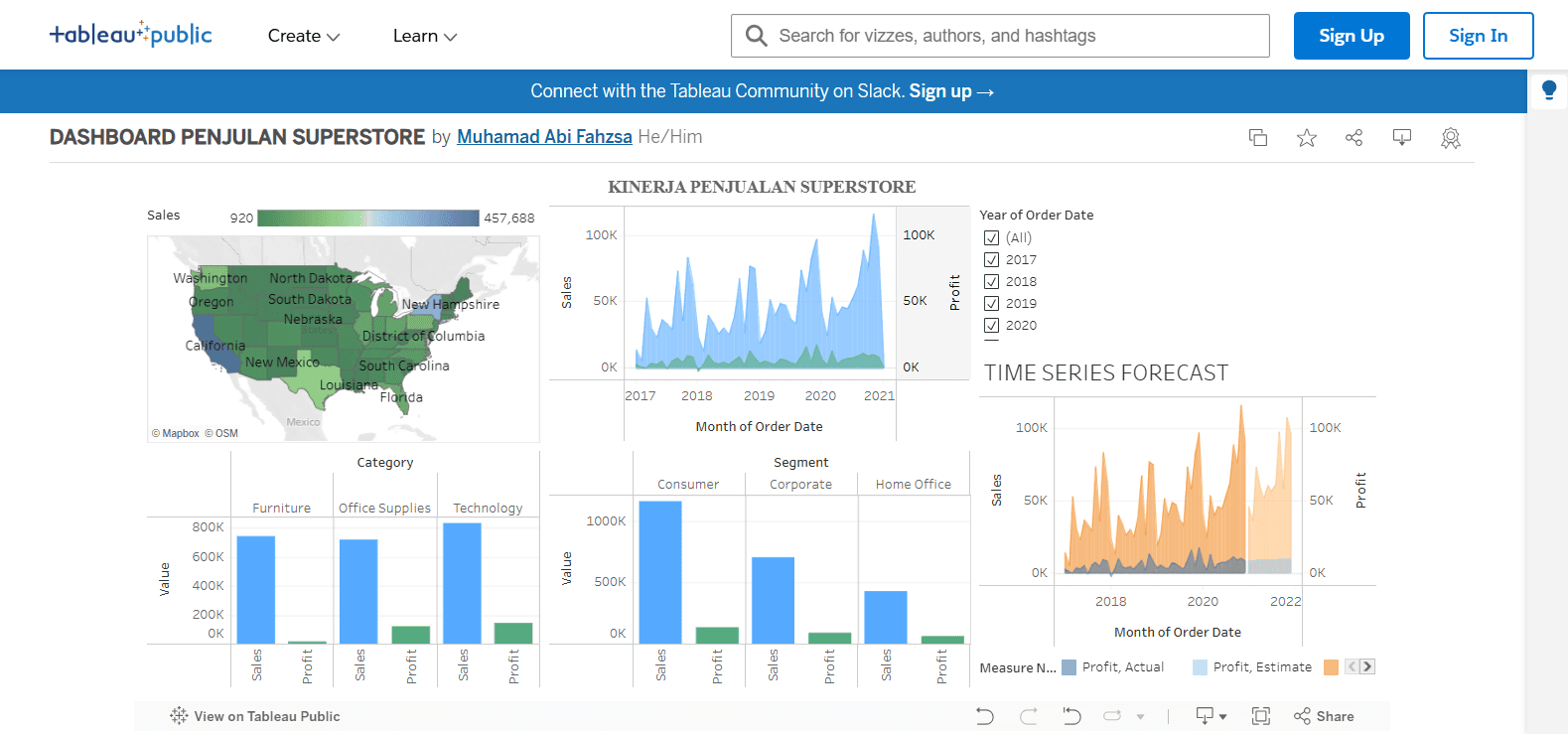Click the Corporate segment header
Image resolution: width=1568 pixels, height=734 pixels.
pyautogui.click(x=801, y=484)
